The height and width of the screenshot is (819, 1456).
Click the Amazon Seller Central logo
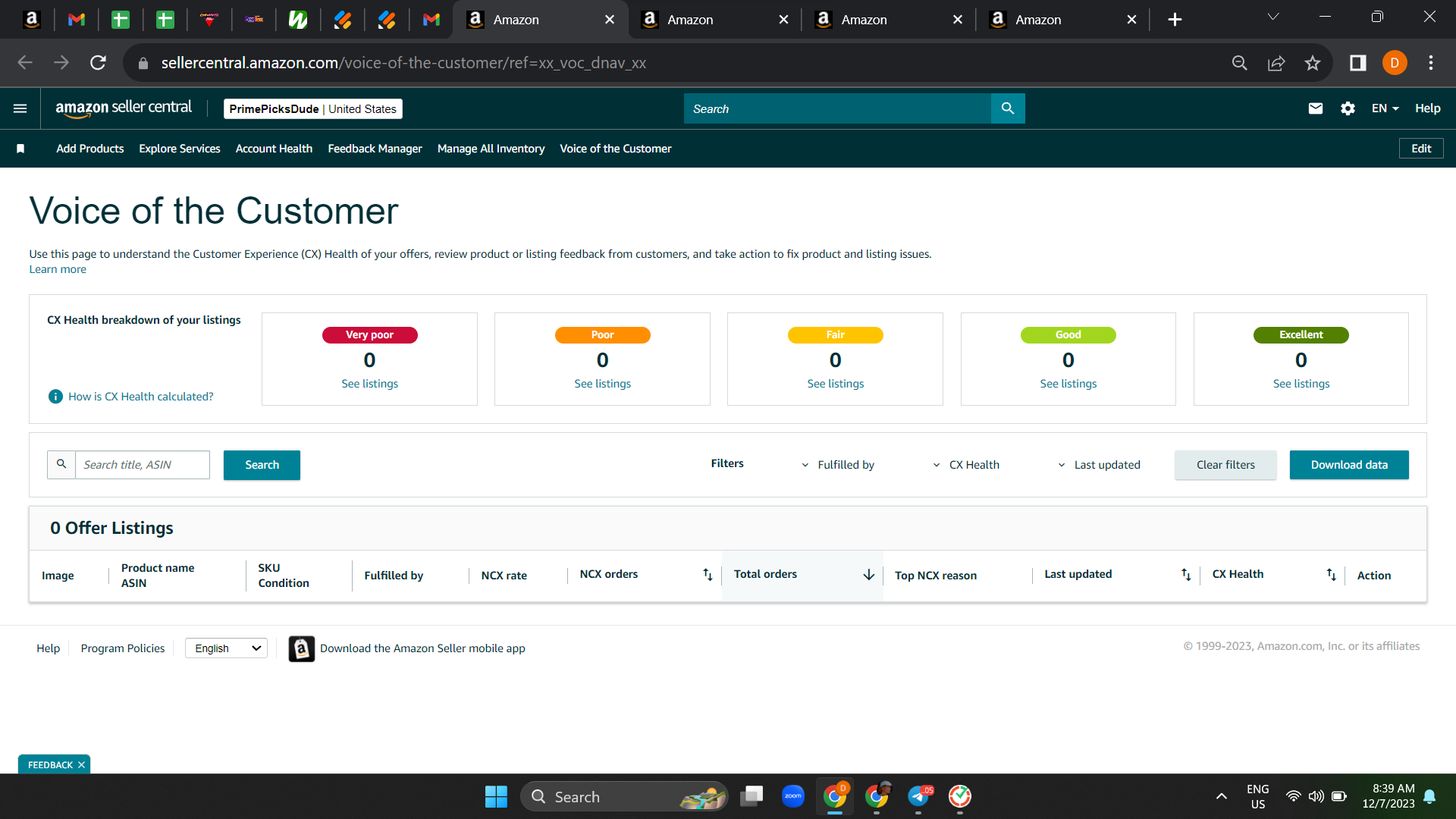coord(124,108)
